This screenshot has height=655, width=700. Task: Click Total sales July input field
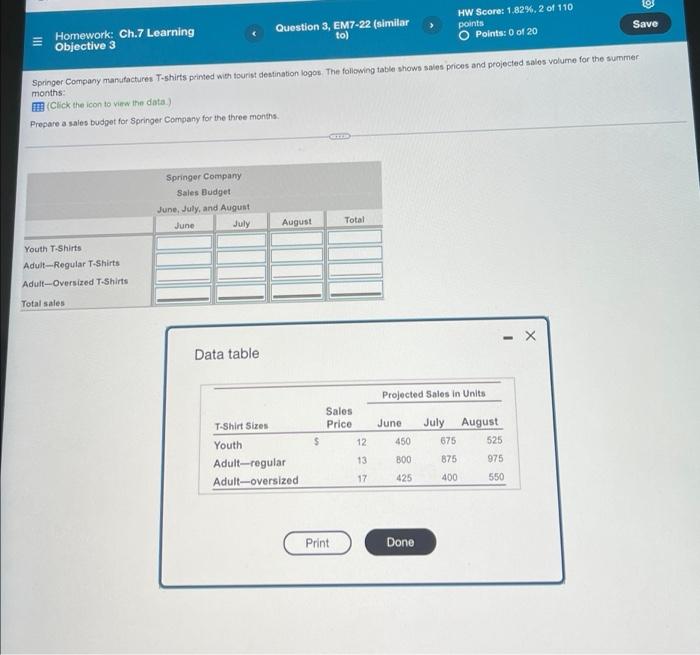241,292
